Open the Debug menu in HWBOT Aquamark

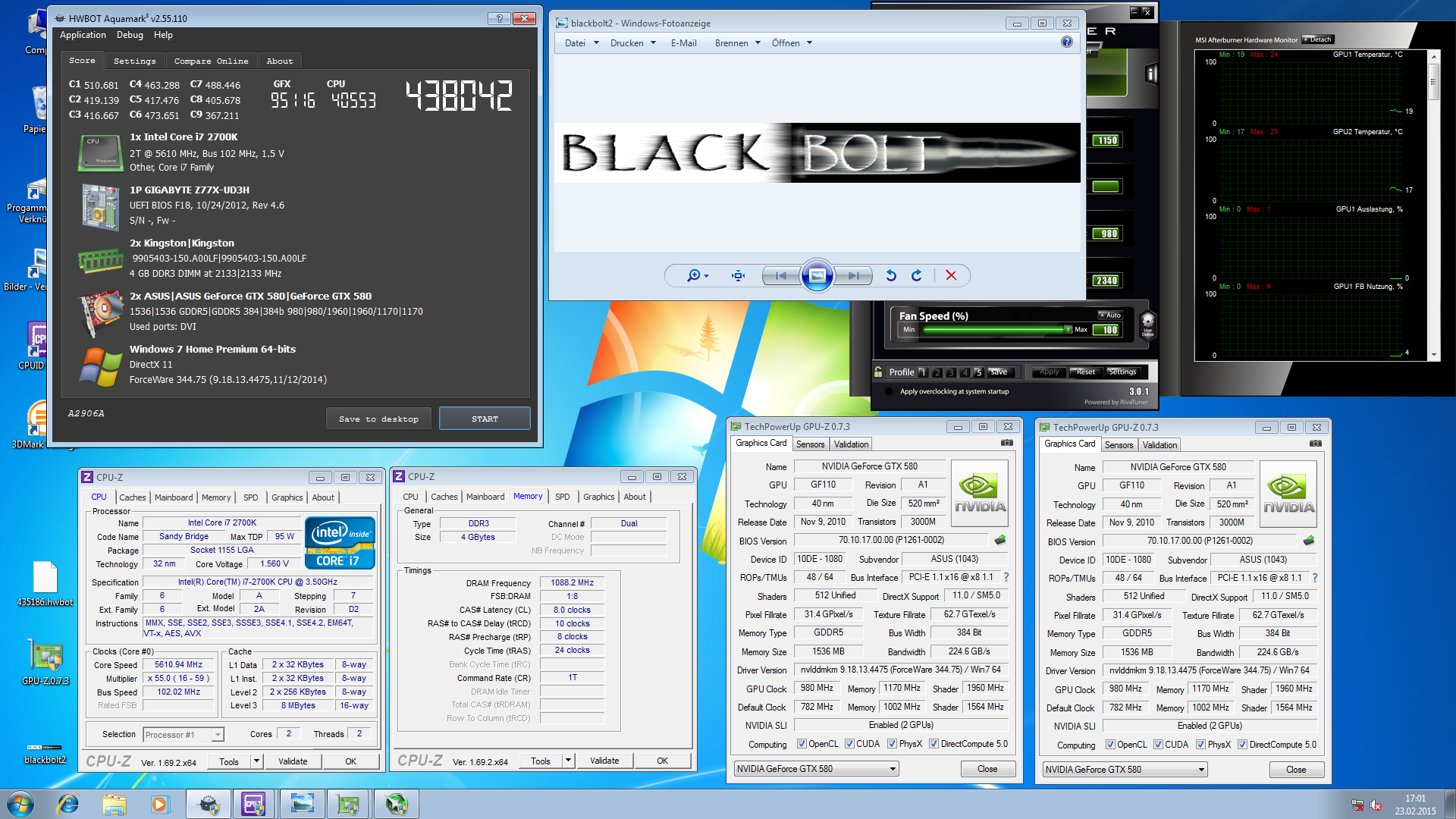click(130, 35)
